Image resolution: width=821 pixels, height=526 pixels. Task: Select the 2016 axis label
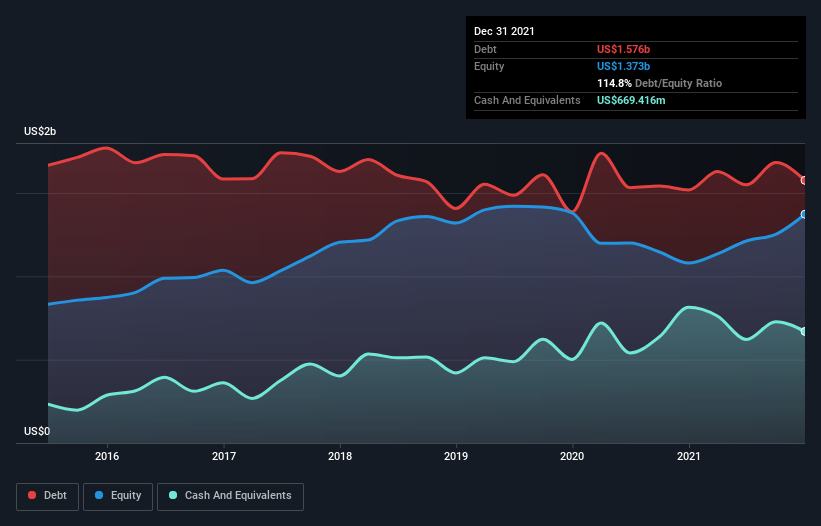point(107,456)
